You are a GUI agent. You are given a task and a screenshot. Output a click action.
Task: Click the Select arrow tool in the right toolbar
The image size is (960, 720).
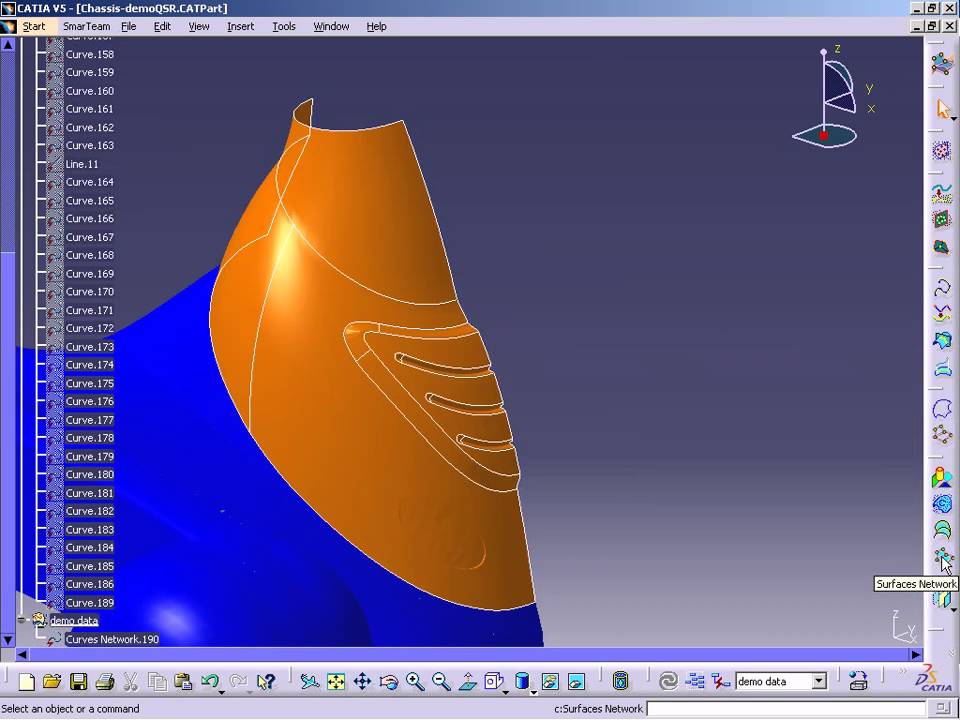(942, 110)
